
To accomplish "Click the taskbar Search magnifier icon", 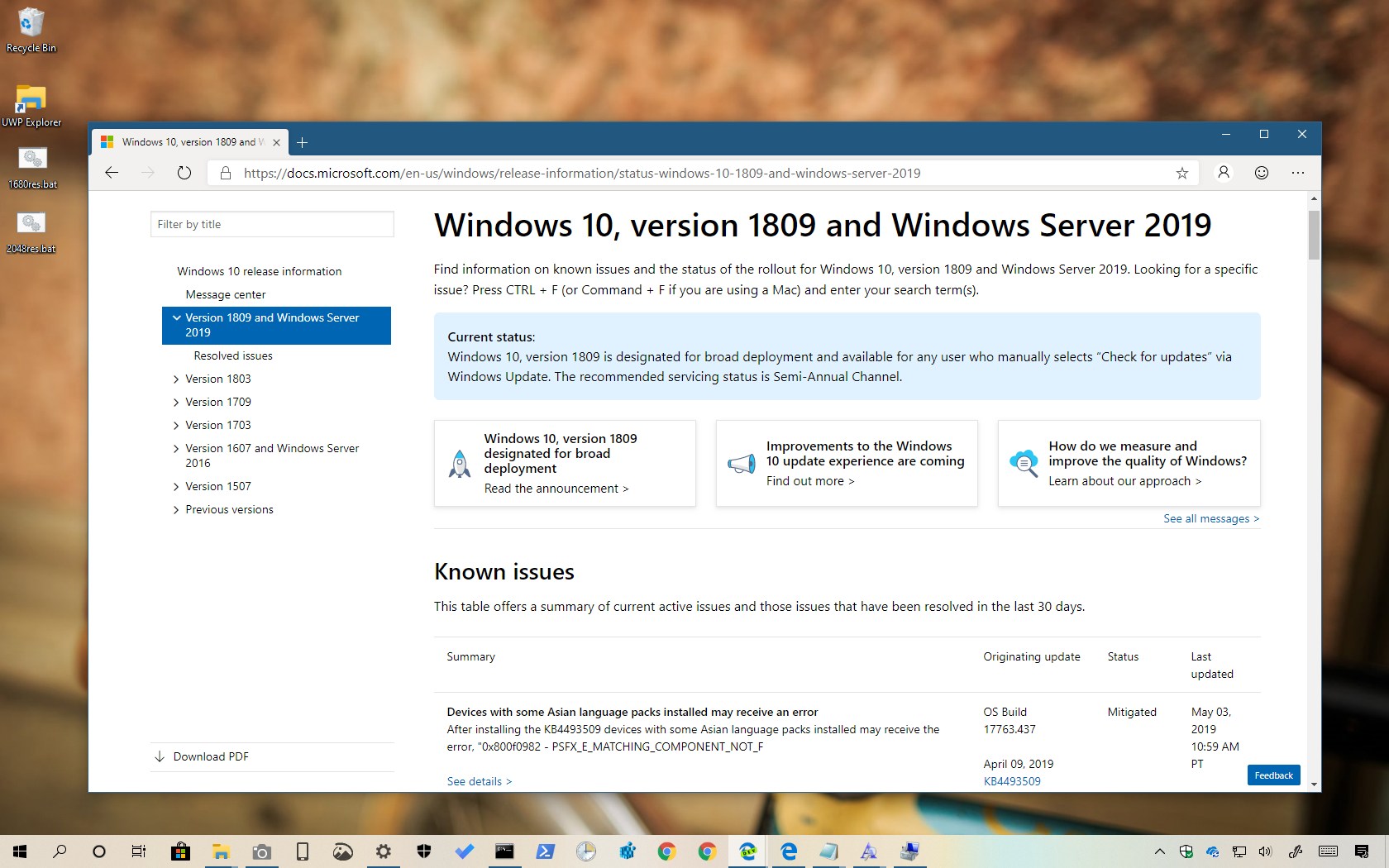I will click(60, 851).
